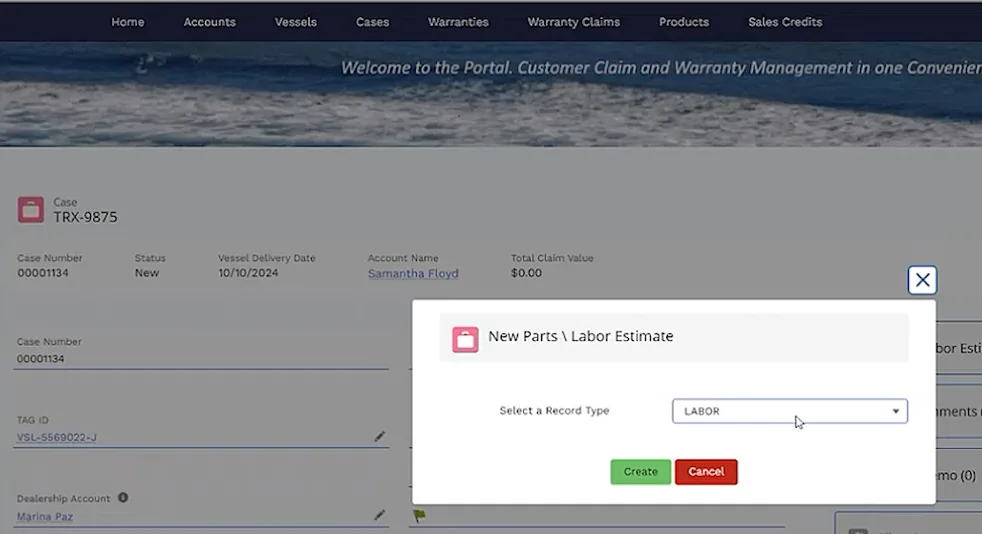Switch to the Warranty Claims tab

tap(573, 22)
